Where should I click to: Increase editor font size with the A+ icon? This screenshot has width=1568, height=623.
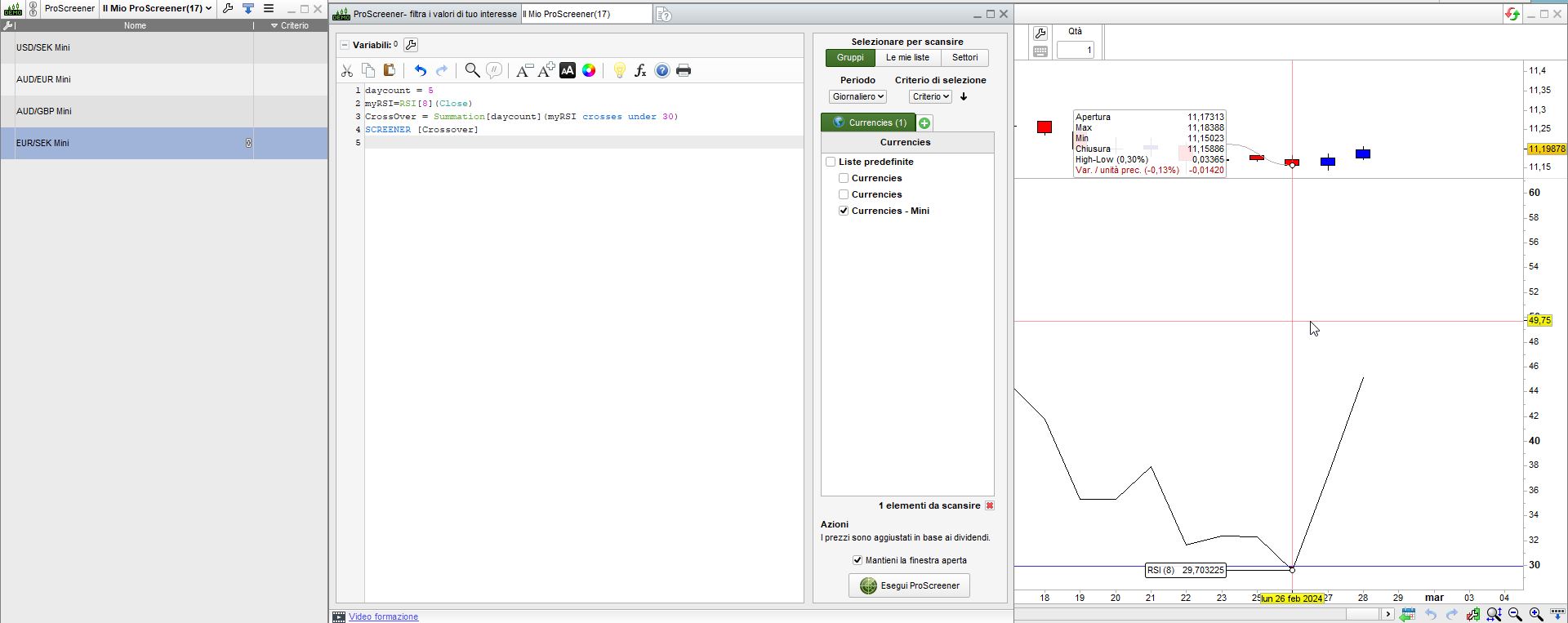(546, 71)
